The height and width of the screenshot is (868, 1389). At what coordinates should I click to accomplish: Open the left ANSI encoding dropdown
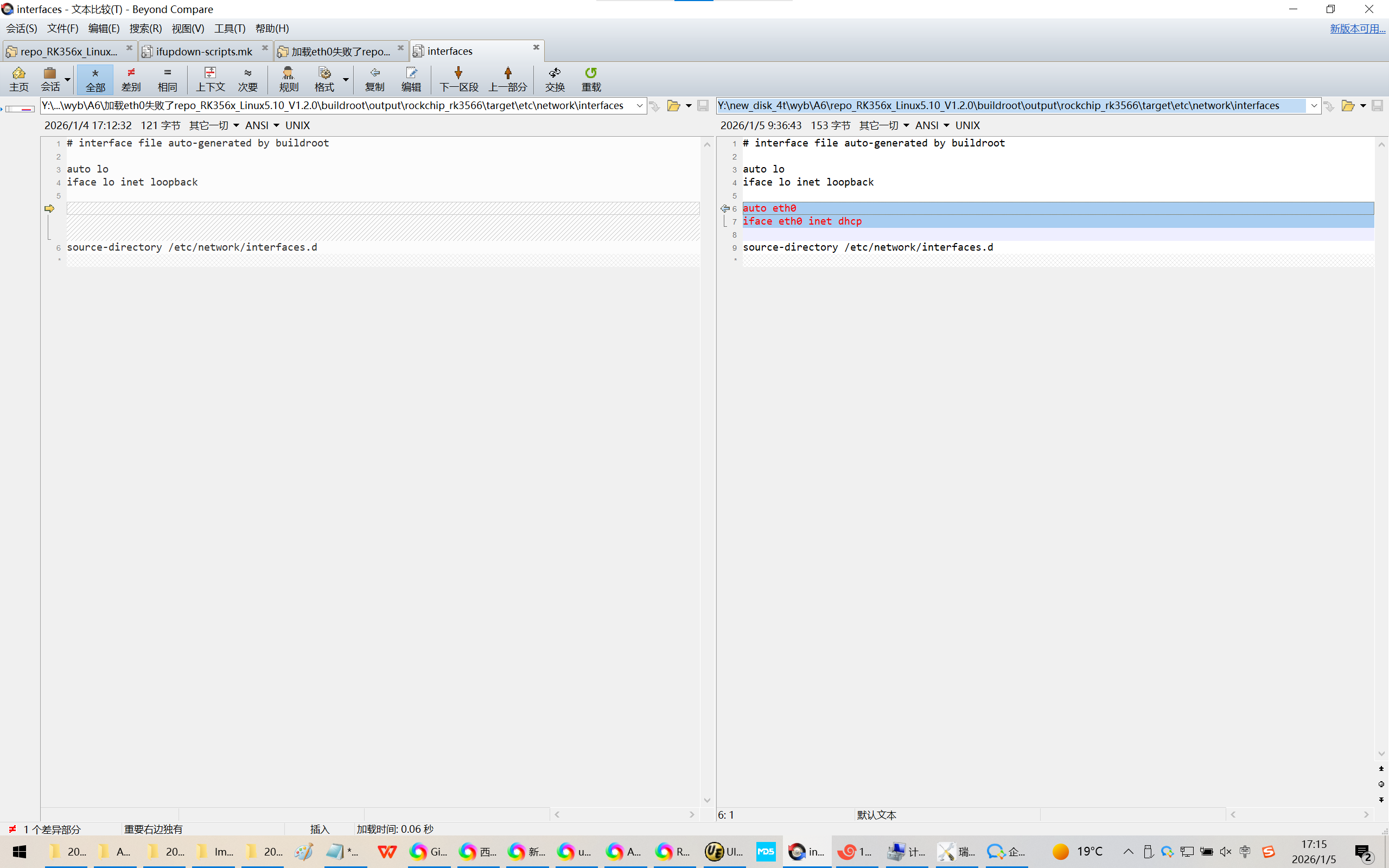[262, 125]
